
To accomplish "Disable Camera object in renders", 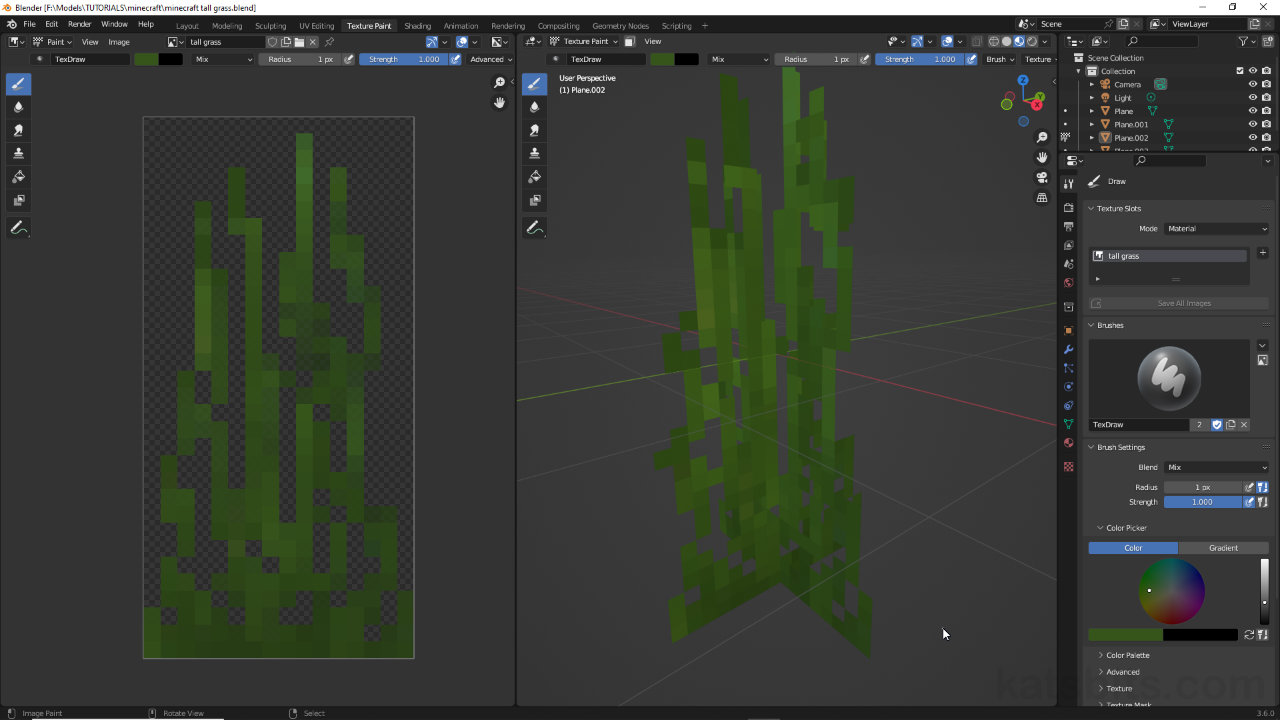I will [1266, 84].
